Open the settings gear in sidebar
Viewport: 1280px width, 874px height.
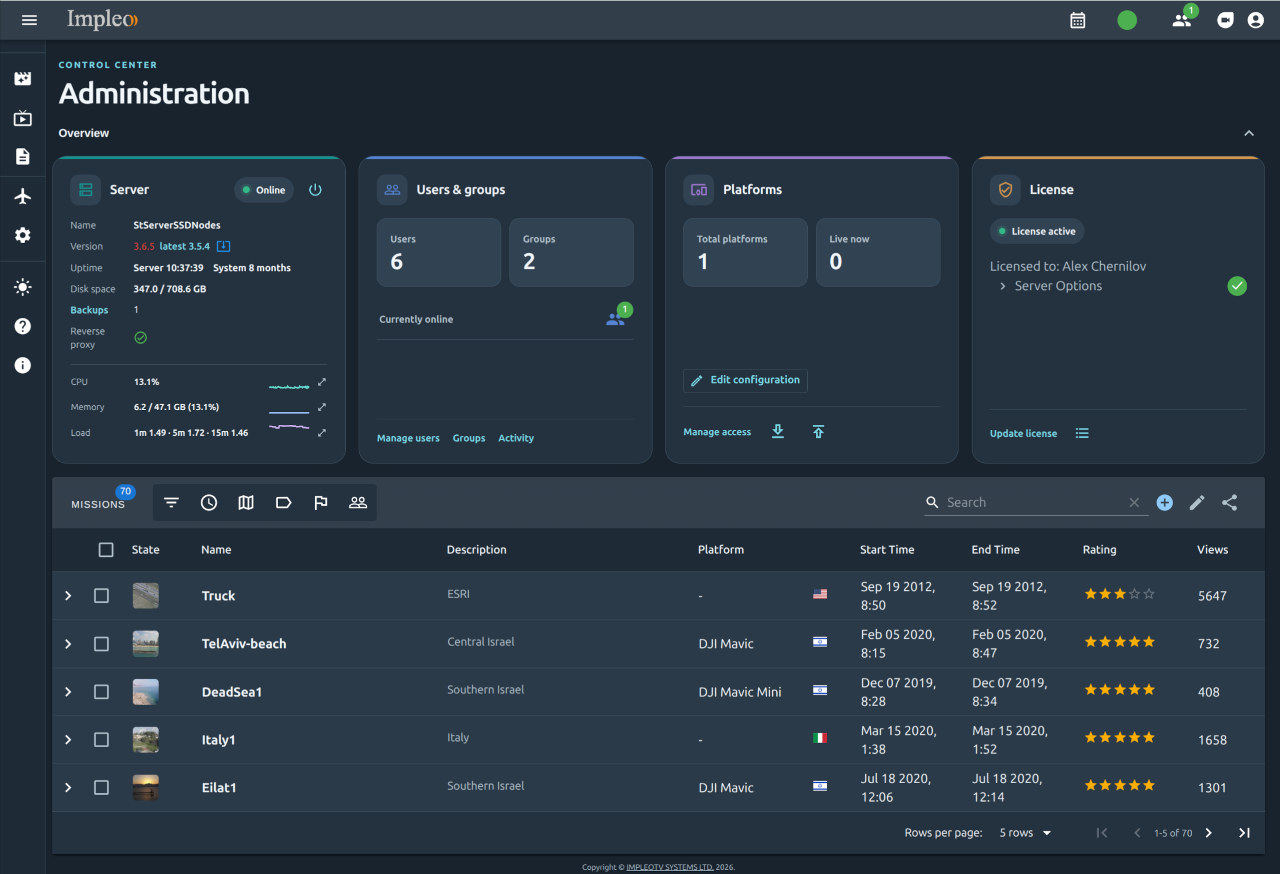22,235
